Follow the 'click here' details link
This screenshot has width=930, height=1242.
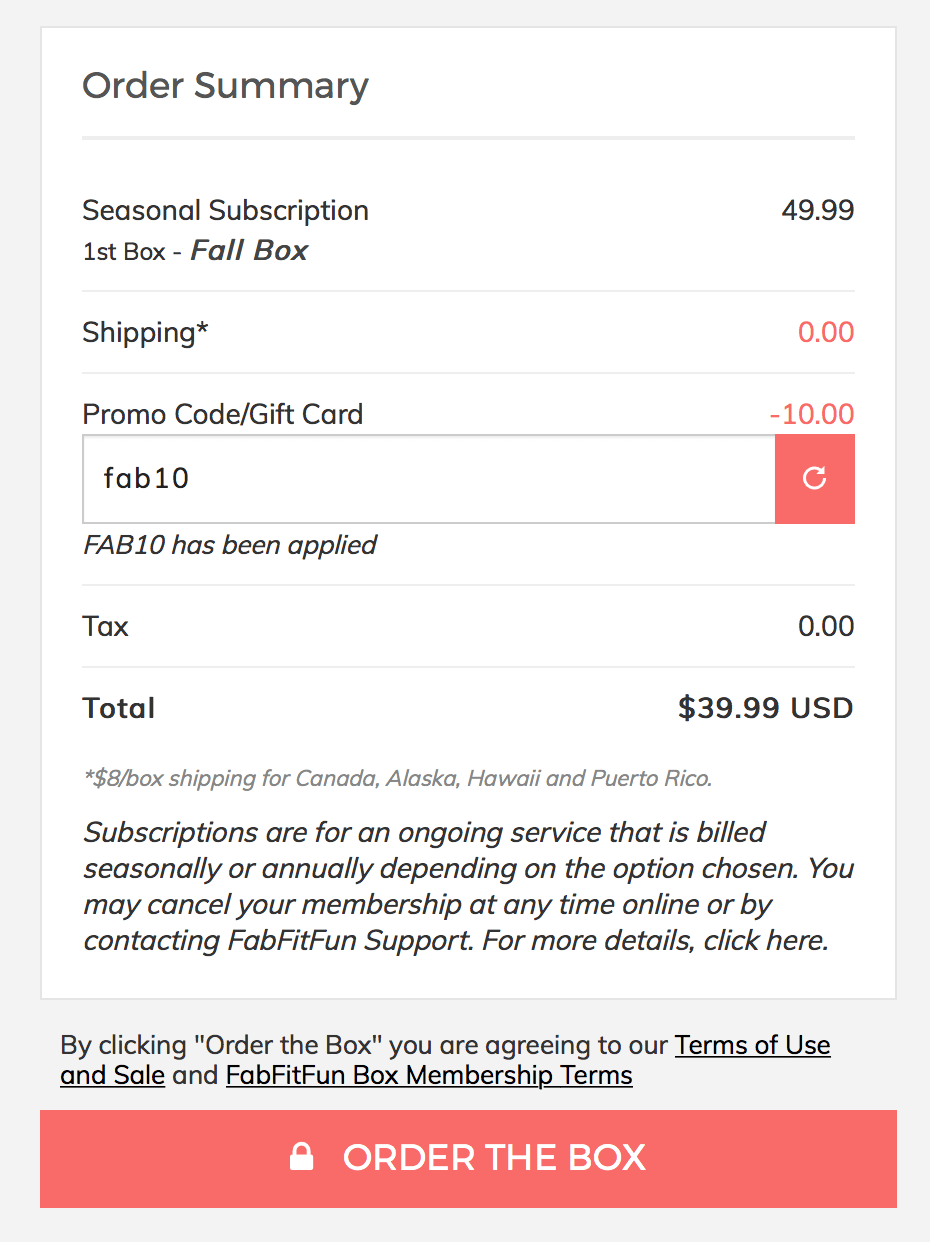[x=764, y=940]
